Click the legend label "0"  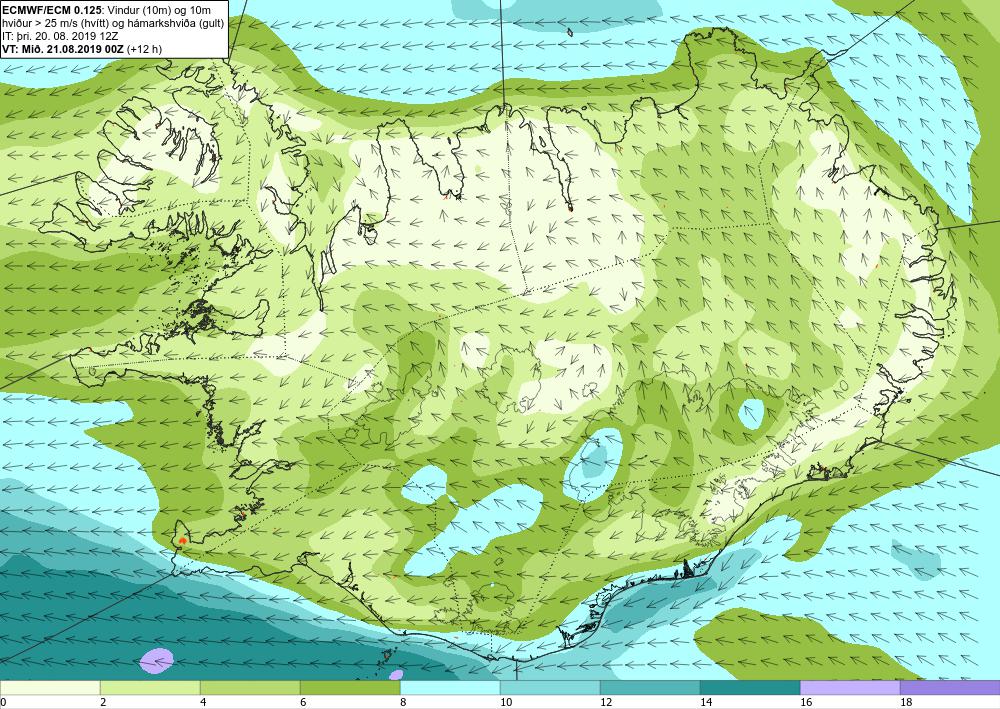(3, 703)
